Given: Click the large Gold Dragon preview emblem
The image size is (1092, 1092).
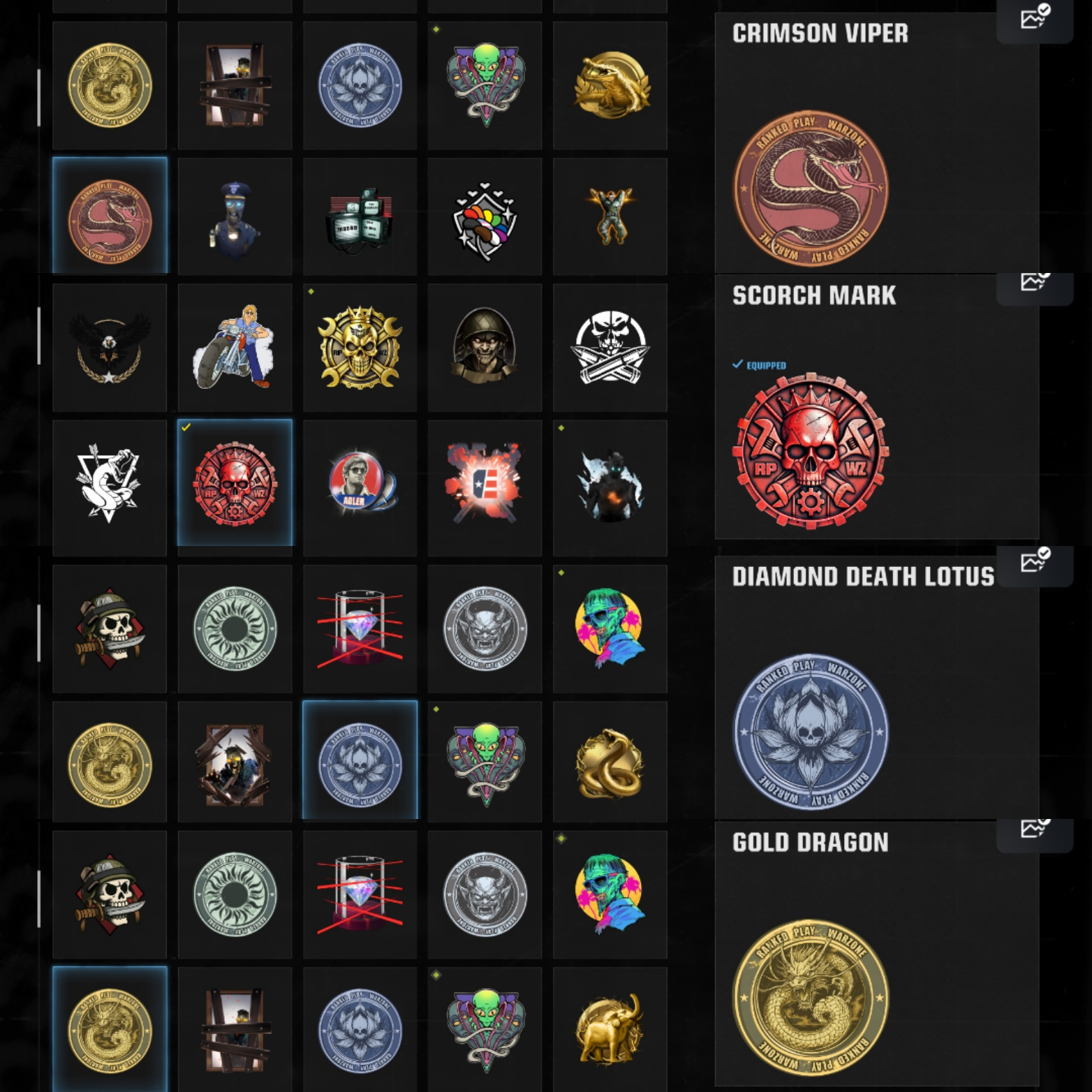Looking at the screenshot, I should (811, 996).
